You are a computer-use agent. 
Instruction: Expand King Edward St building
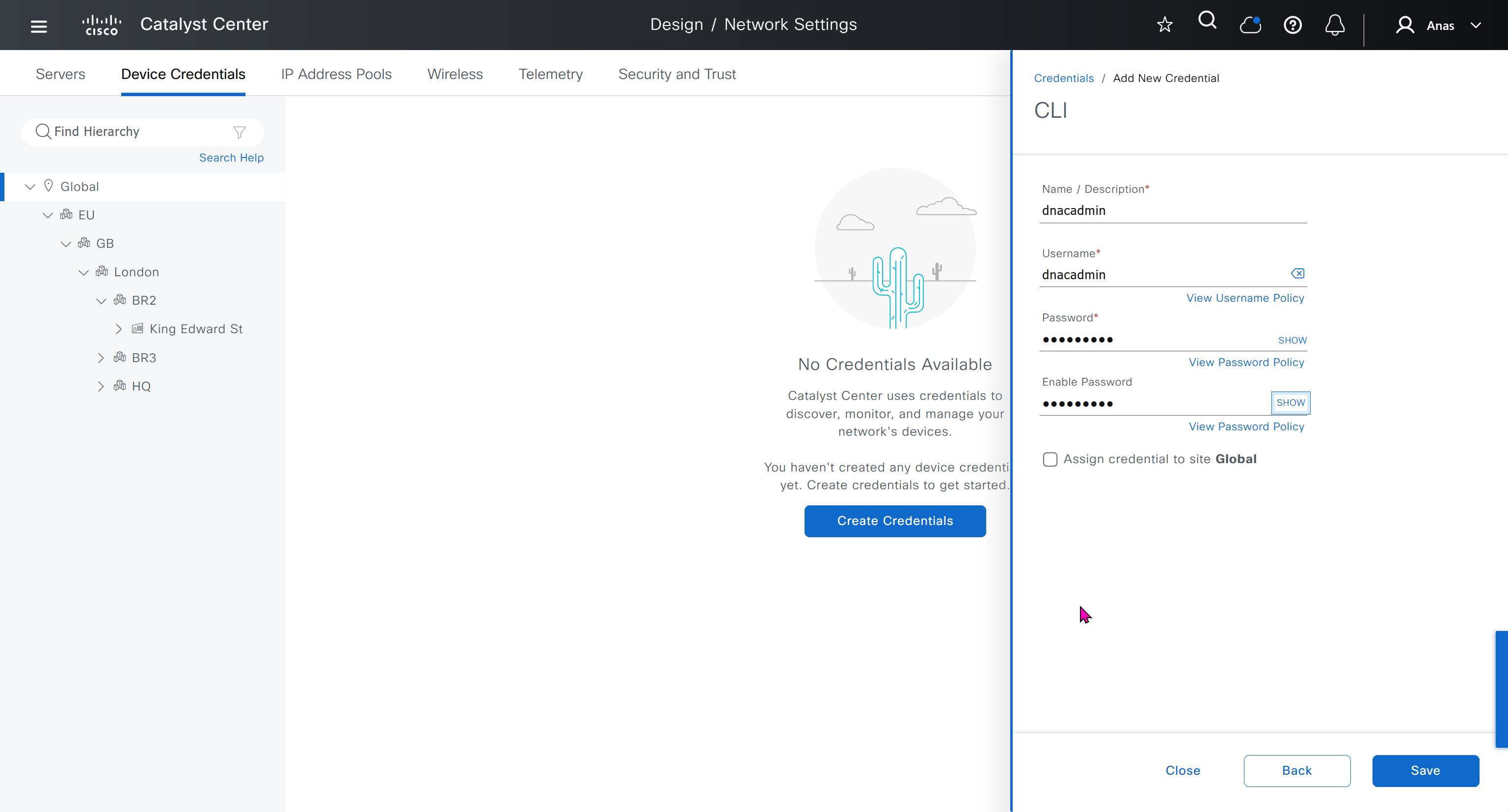click(x=119, y=329)
